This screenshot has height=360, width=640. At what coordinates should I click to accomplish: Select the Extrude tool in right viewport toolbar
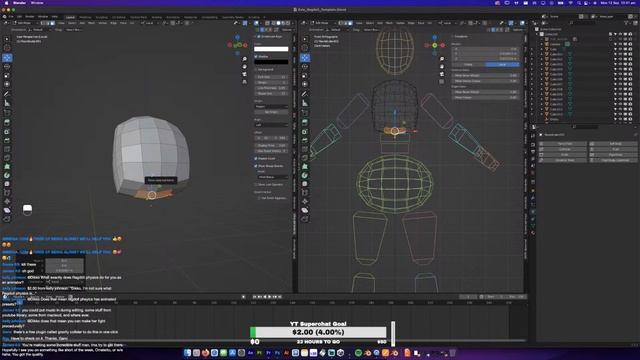(x=305, y=122)
